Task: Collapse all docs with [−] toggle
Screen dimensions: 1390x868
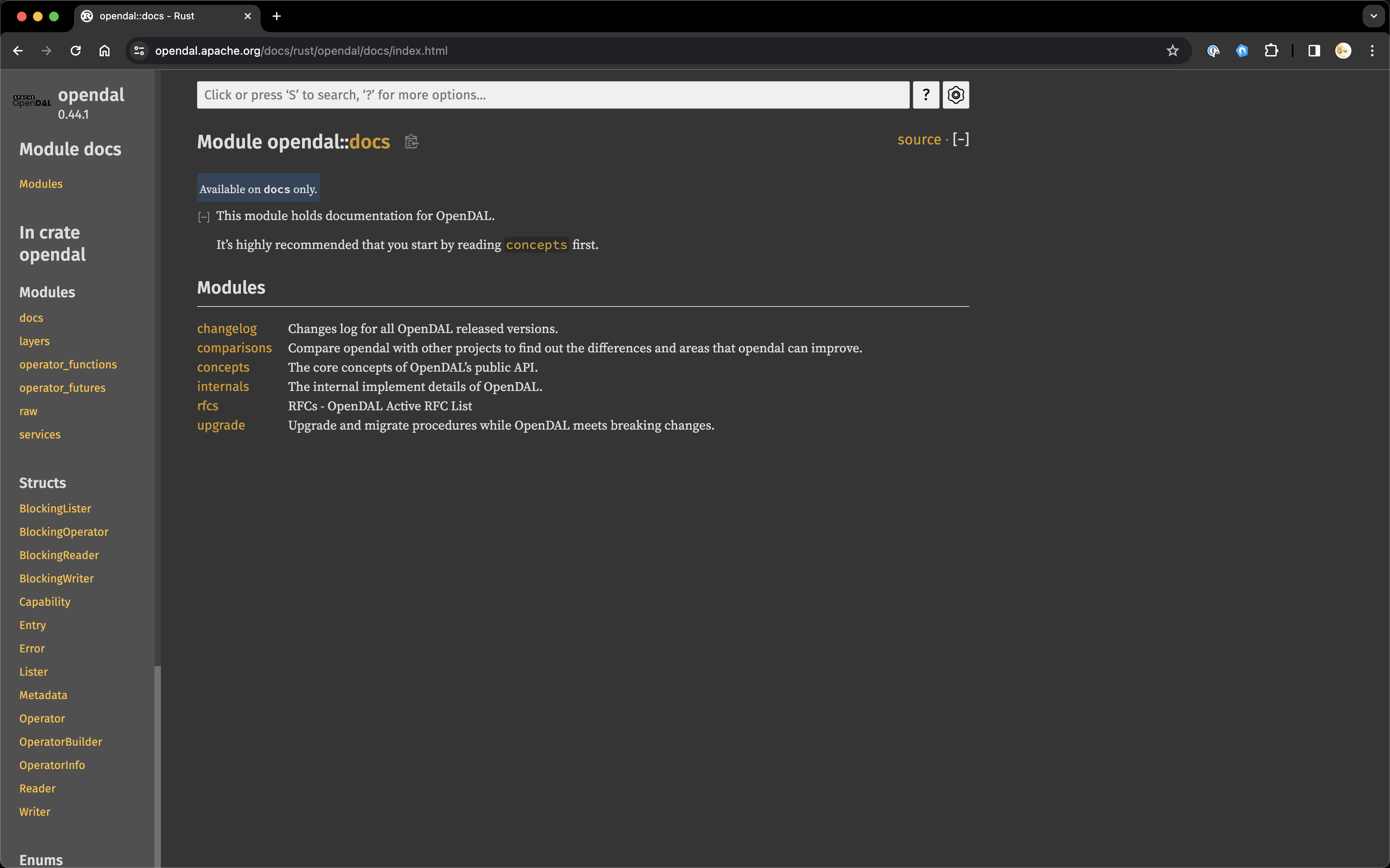Action: [x=961, y=139]
